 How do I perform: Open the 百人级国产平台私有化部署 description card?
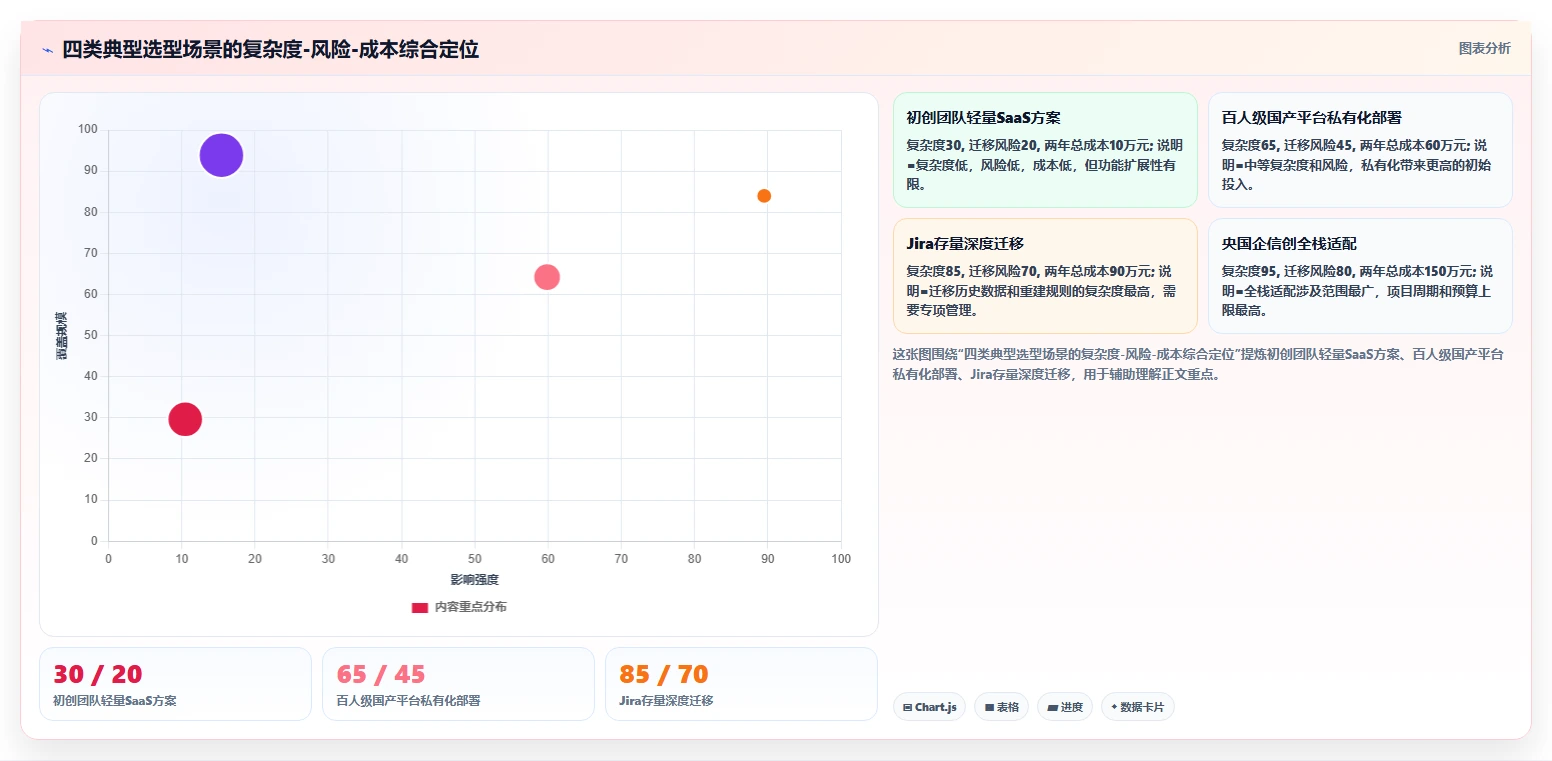1360,150
